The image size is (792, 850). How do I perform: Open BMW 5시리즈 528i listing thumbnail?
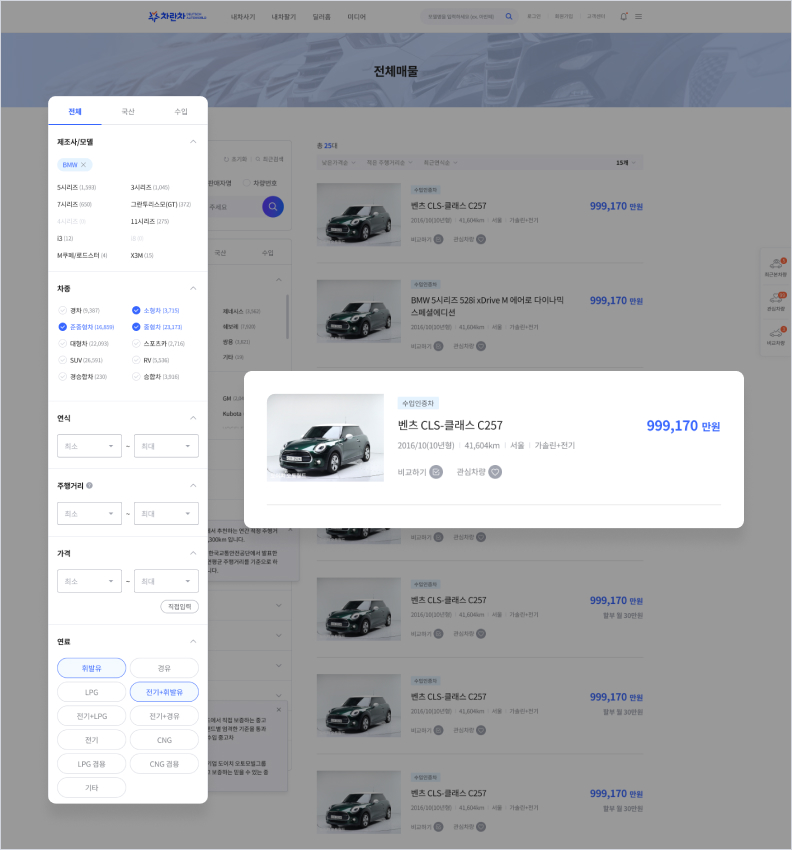tap(359, 311)
